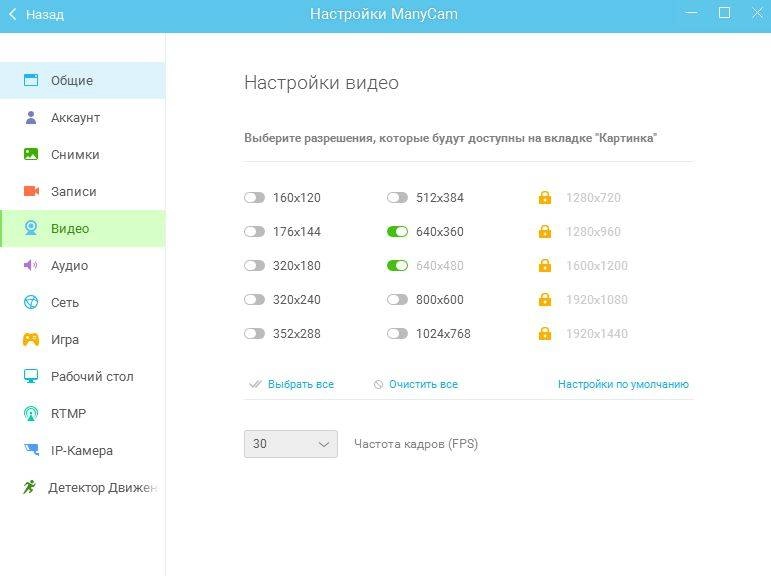Turn on the 320x180 resolution switch
Image resolution: width=771 pixels, height=576 pixels.
click(x=254, y=266)
